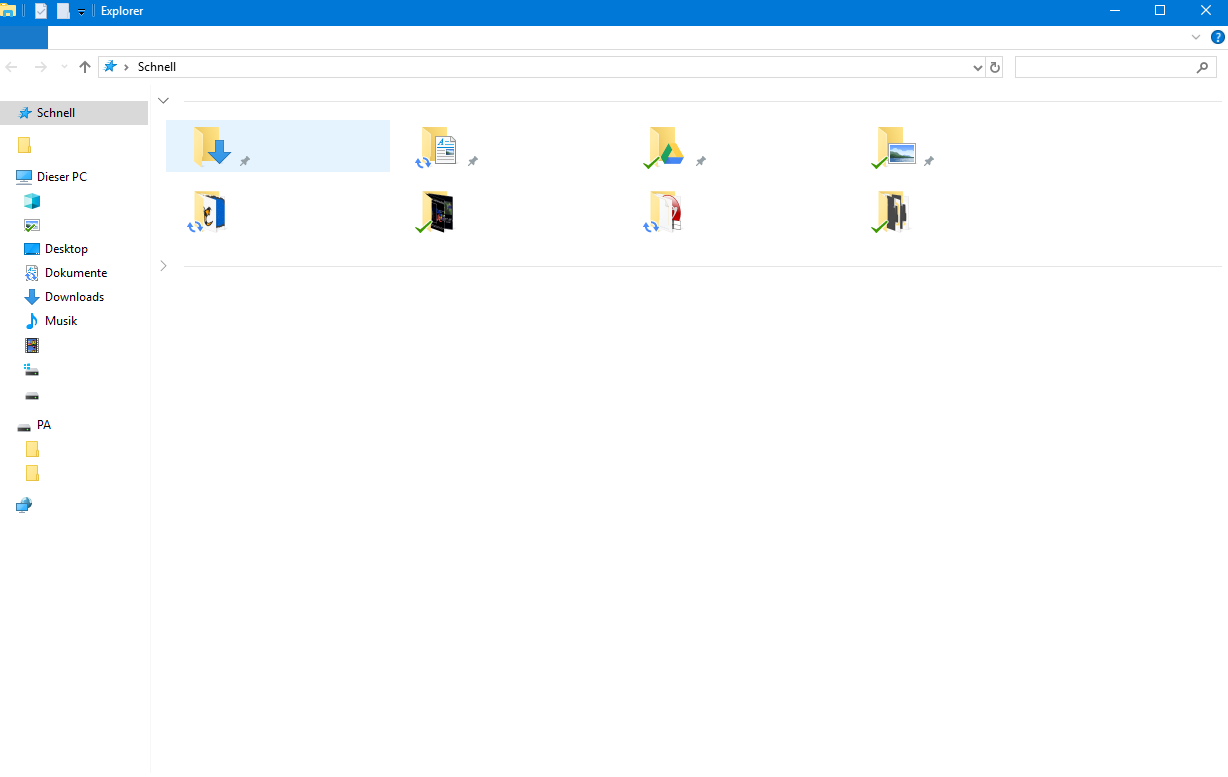Open Dokumente in the sidebar
This screenshot has height=777, width=1228.
76,273
